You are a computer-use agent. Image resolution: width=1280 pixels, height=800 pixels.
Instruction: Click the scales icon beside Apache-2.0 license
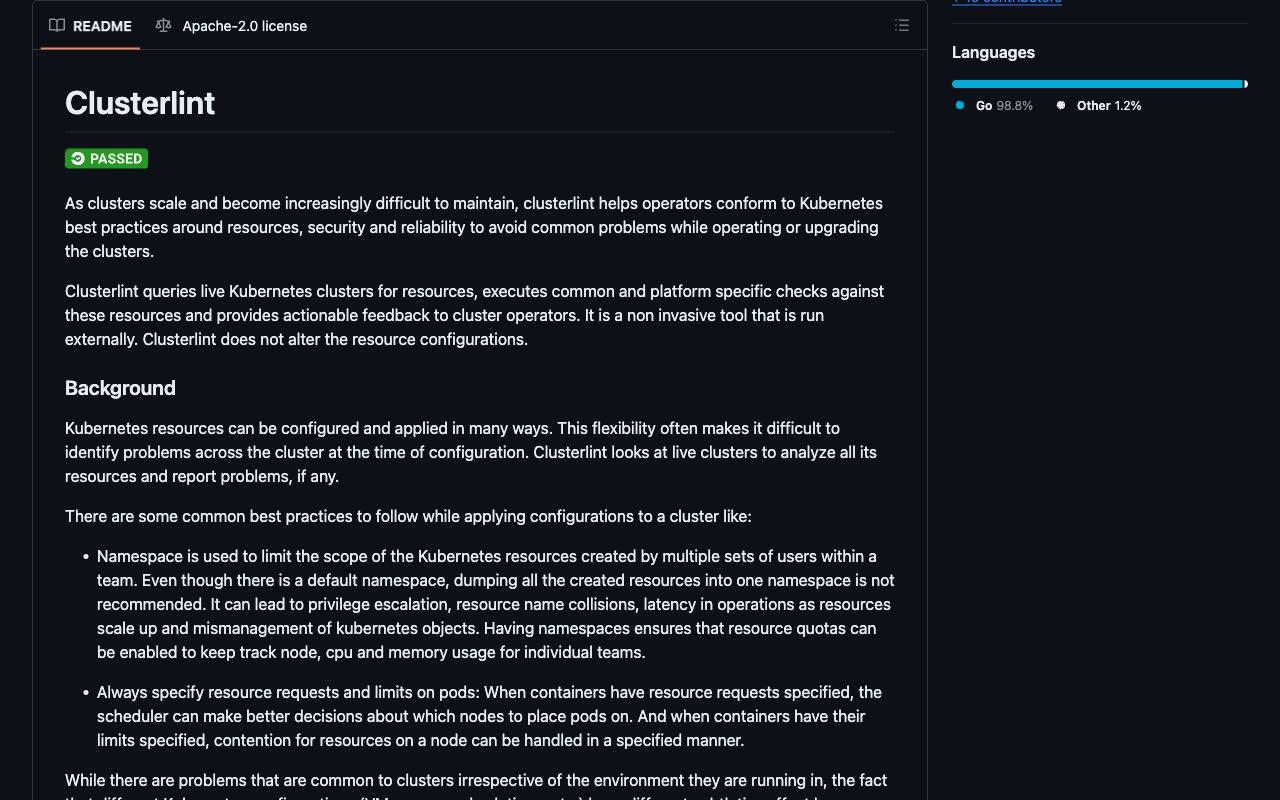163,26
